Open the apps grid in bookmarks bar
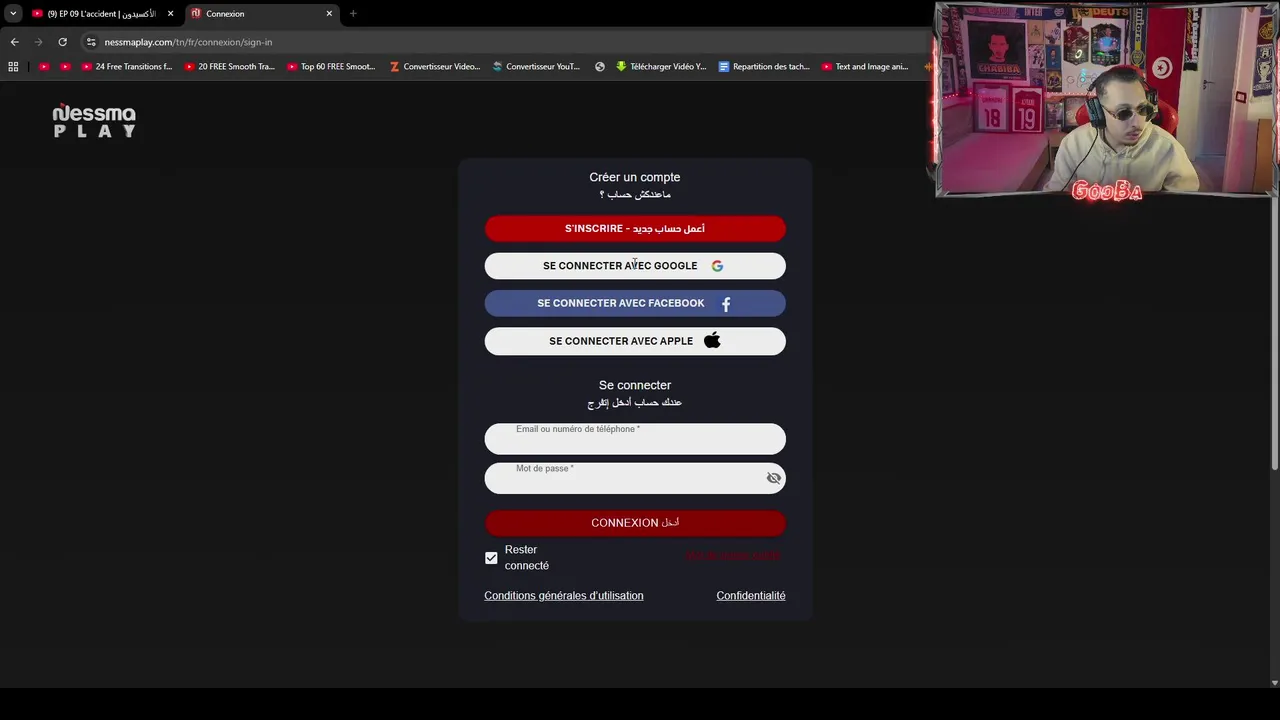The height and width of the screenshot is (720, 1280). pyautogui.click(x=13, y=67)
